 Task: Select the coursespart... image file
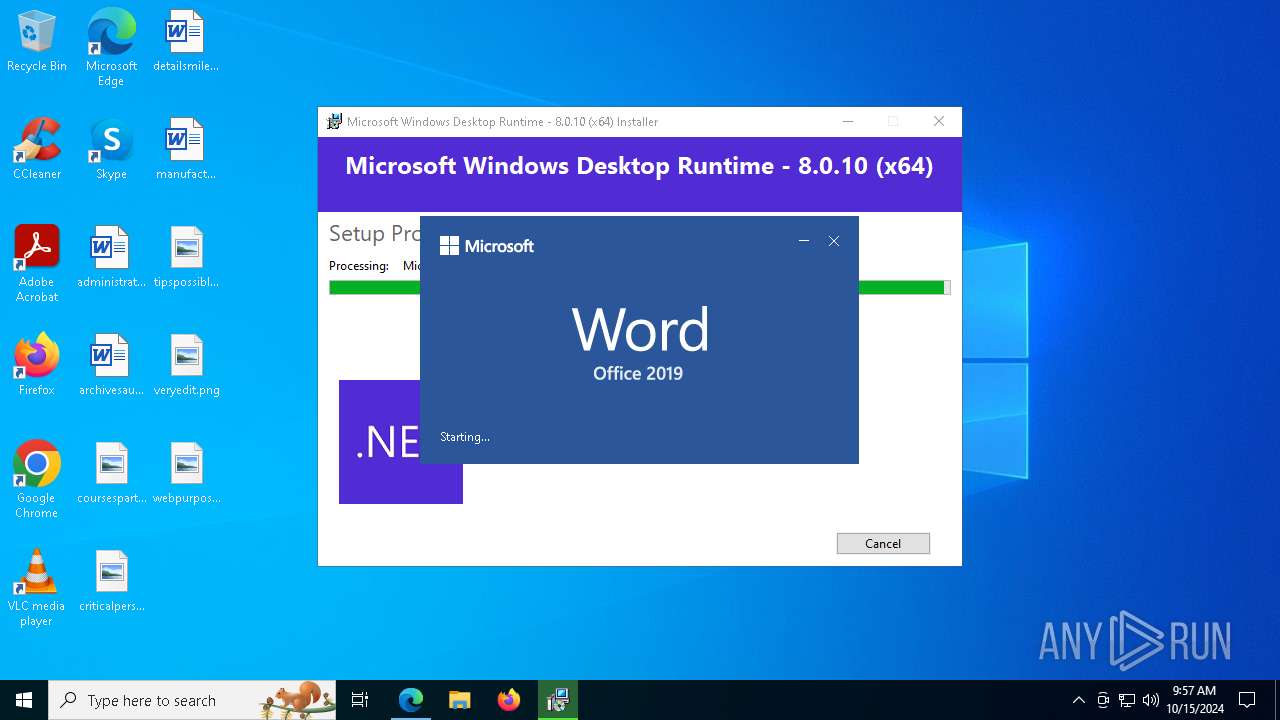click(x=111, y=474)
